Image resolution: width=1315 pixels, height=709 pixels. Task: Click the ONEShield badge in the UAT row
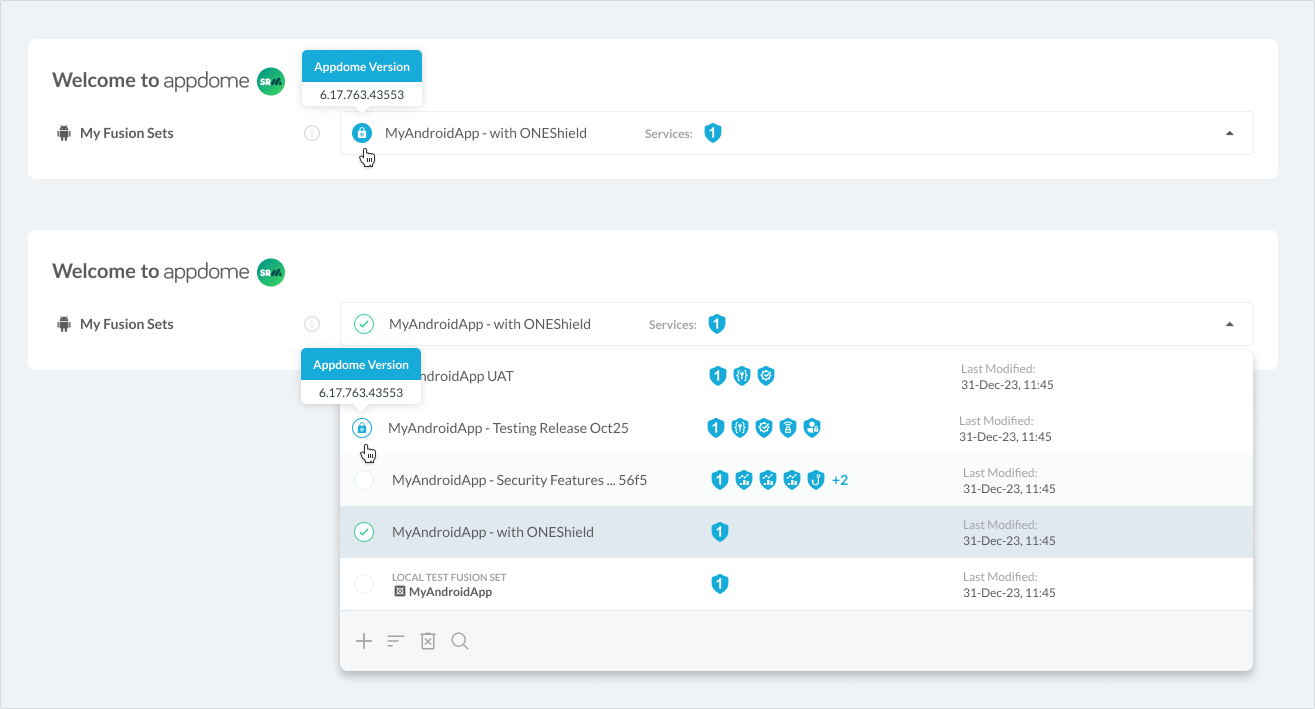pyautogui.click(x=718, y=376)
